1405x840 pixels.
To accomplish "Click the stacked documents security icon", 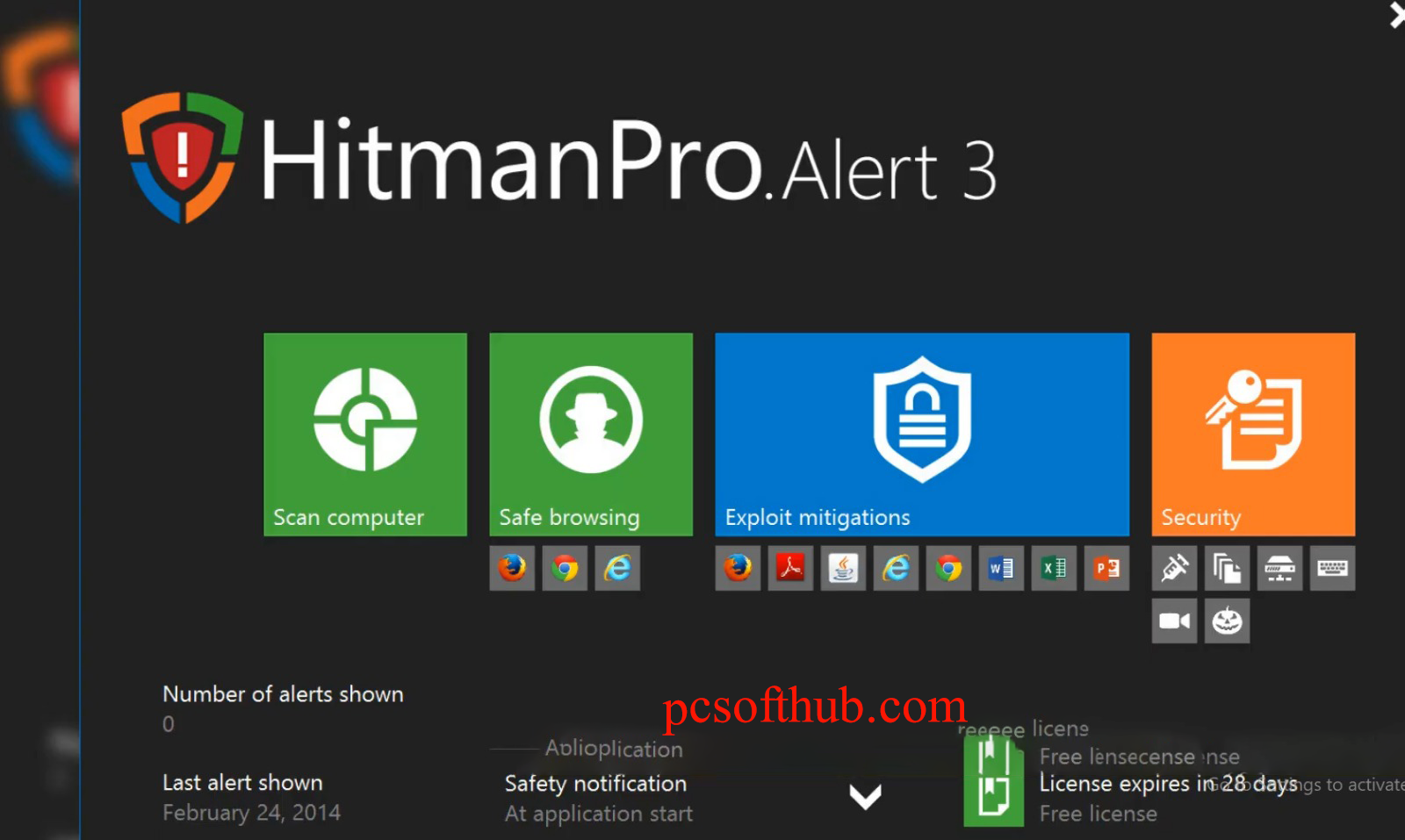I will coord(1227,568).
